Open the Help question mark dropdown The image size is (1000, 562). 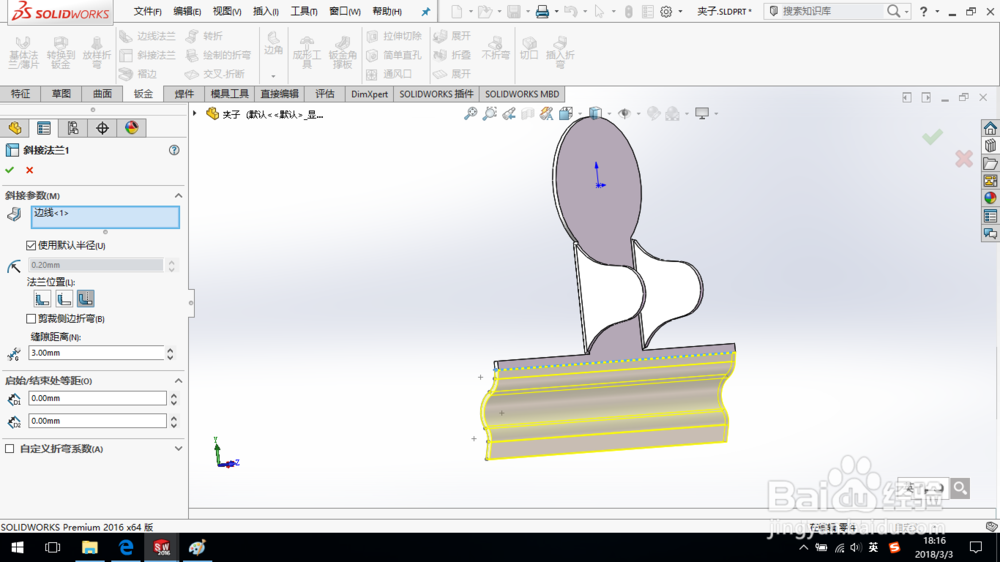(x=937, y=11)
